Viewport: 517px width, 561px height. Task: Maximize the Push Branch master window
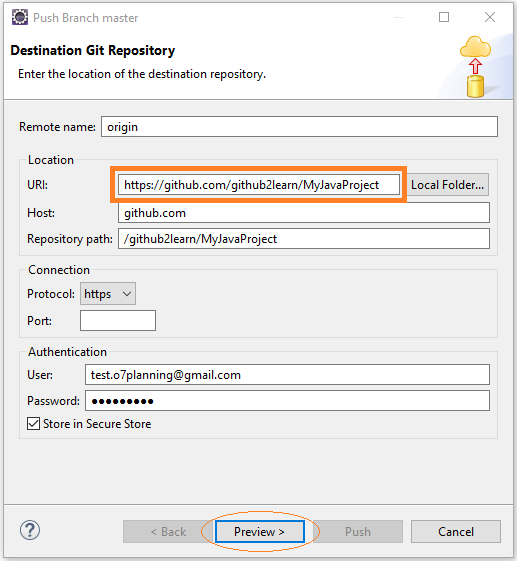pyautogui.click(x=444, y=17)
